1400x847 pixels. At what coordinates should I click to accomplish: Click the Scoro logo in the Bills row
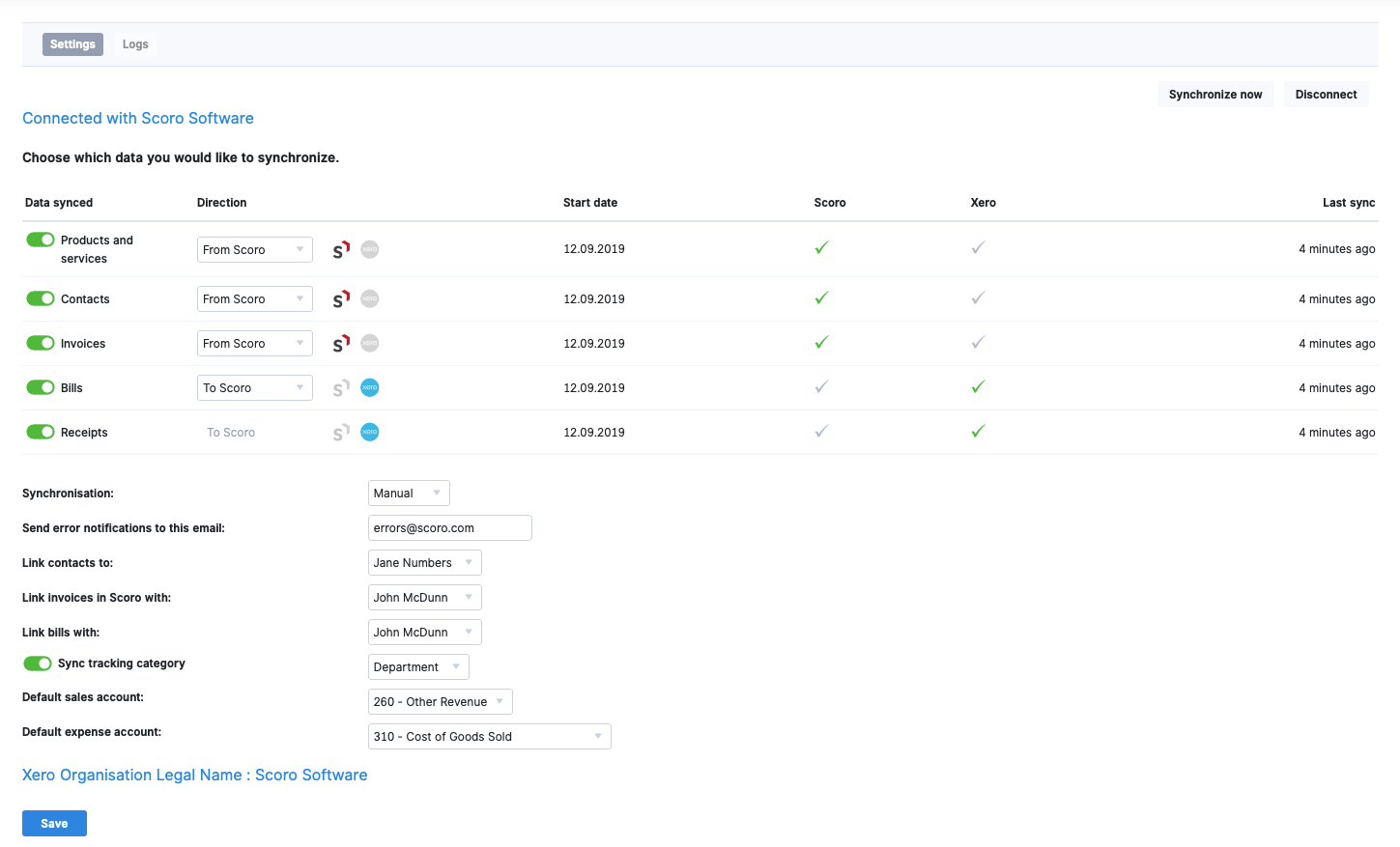tap(341, 388)
